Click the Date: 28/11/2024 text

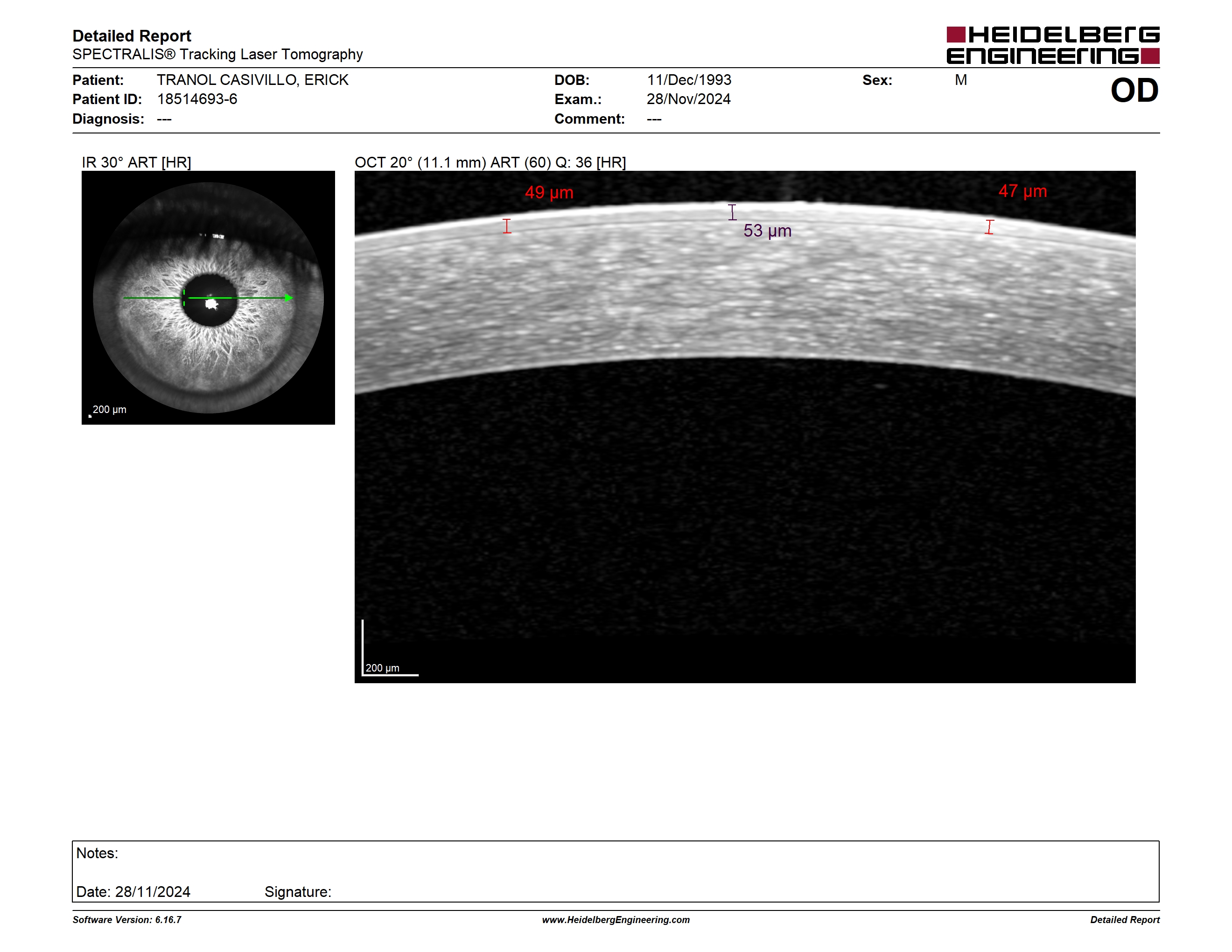tap(133, 892)
